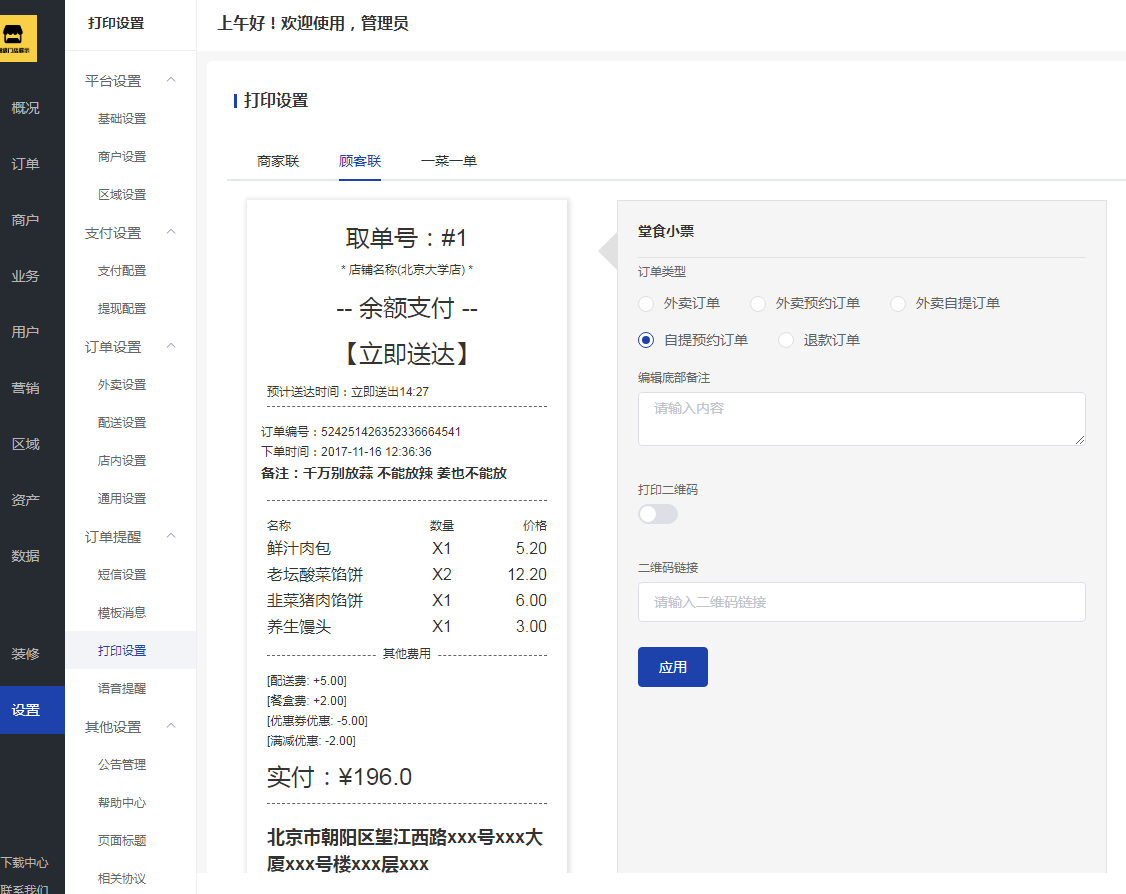The height and width of the screenshot is (894, 1126).
Task: Select the 外卖订单 radio button
Action: click(x=646, y=304)
